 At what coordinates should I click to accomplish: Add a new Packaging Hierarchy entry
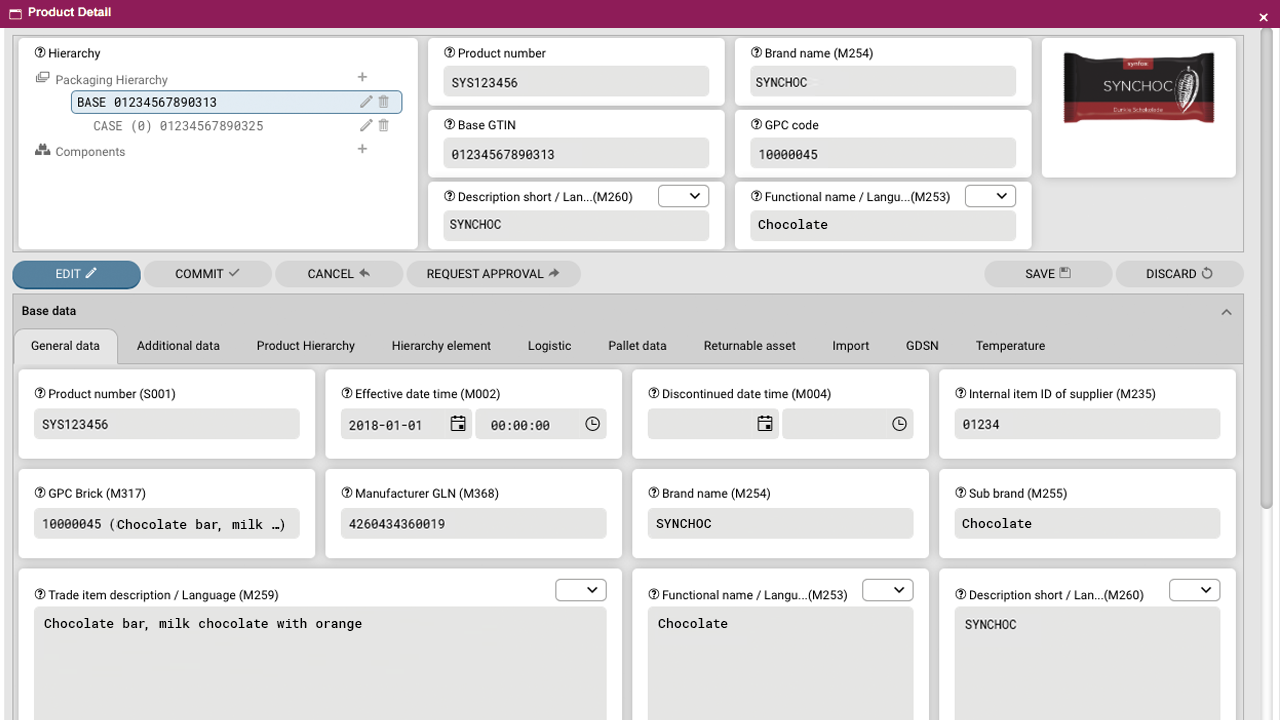[x=362, y=77]
